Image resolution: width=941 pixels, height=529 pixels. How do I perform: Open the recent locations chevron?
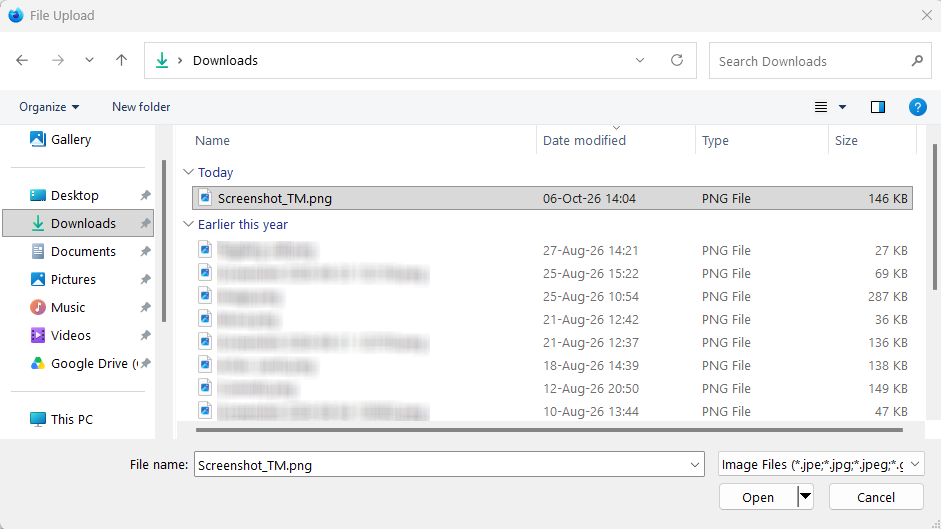[89, 60]
